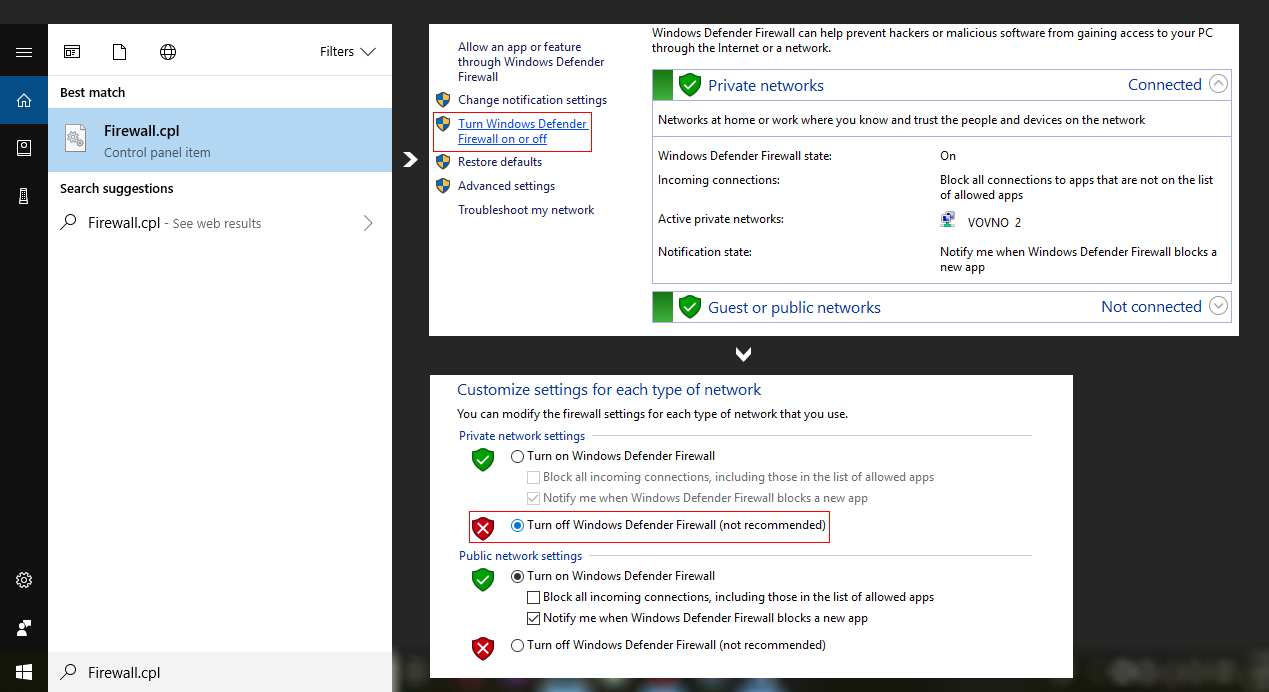Open Turn Windows Defender Firewall on or off
The image size is (1269, 692).
pyautogui.click(x=522, y=131)
